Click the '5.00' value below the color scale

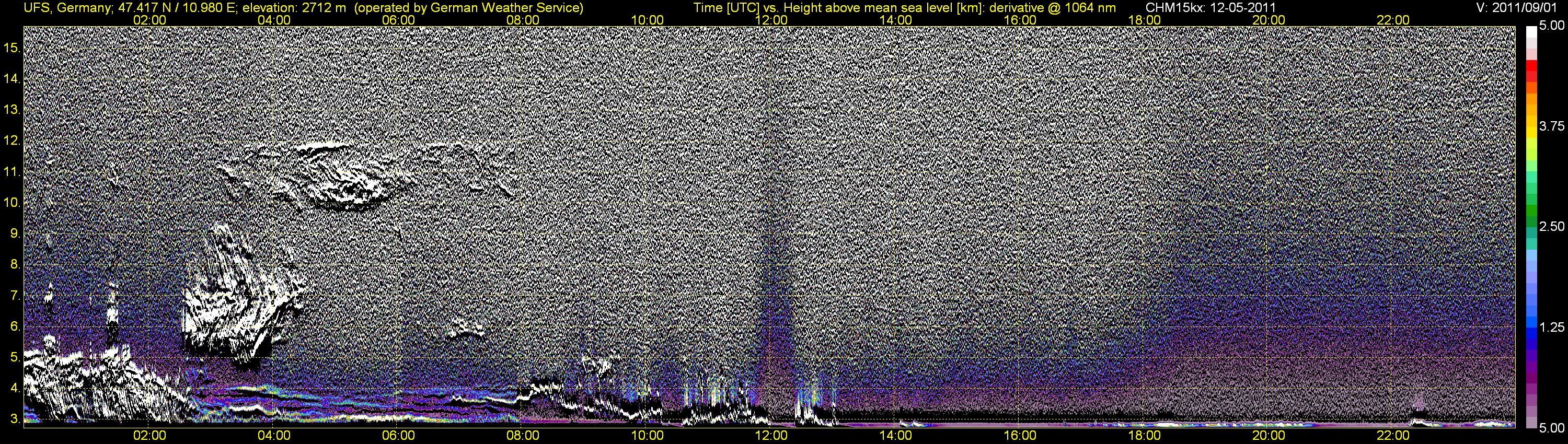coord(1552,428)
